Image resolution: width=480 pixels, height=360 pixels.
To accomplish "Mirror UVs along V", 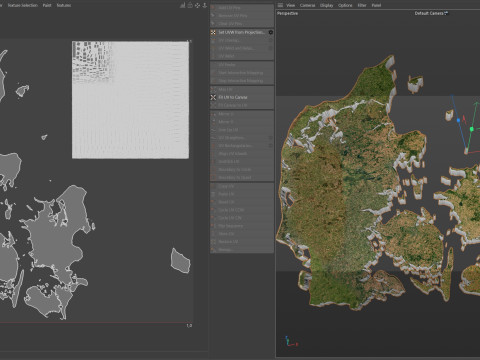I will [x=242, y=122].
